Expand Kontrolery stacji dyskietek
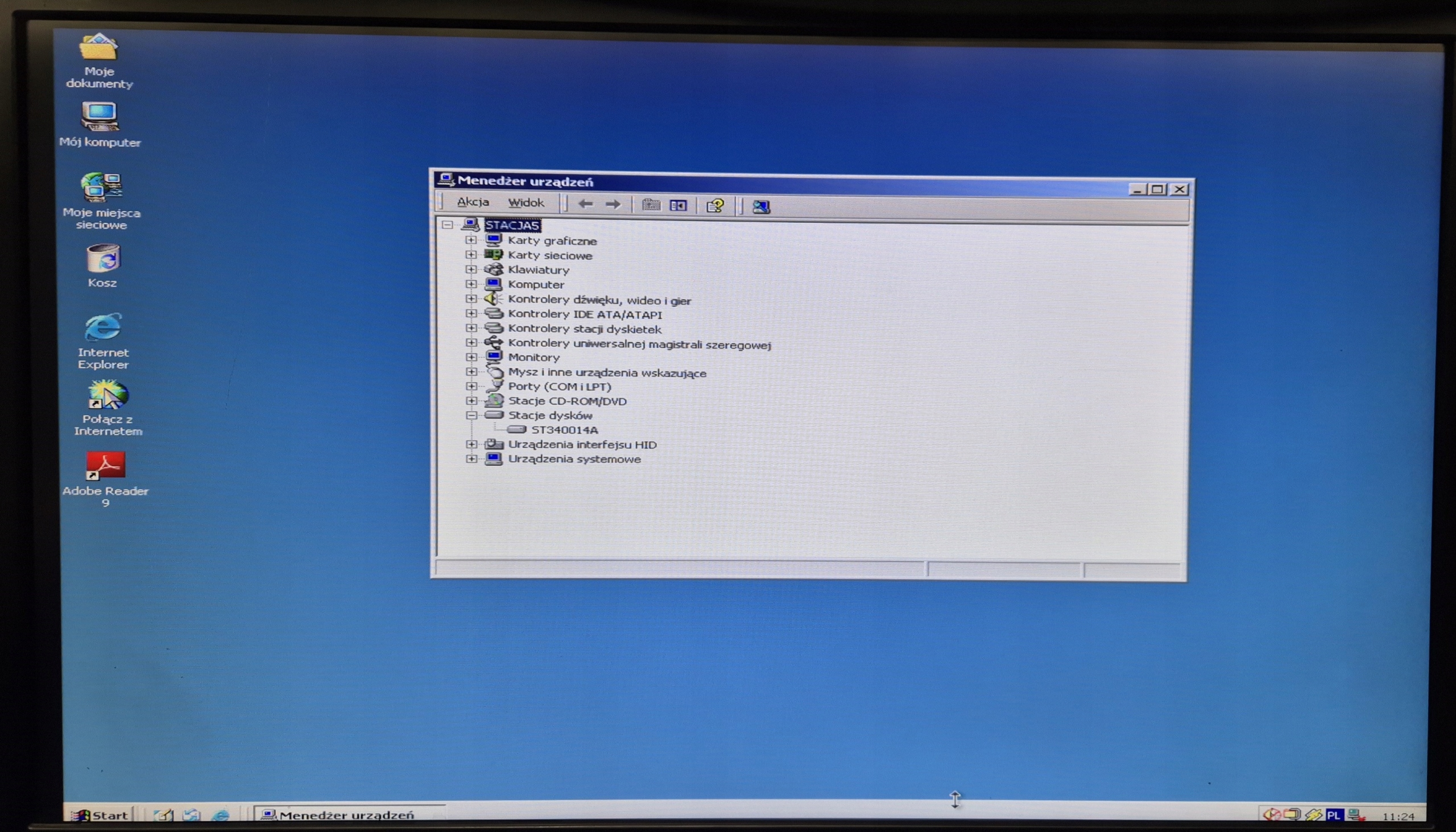The image size is (1456, 832). pyautogui.click(x=471, y=328)
